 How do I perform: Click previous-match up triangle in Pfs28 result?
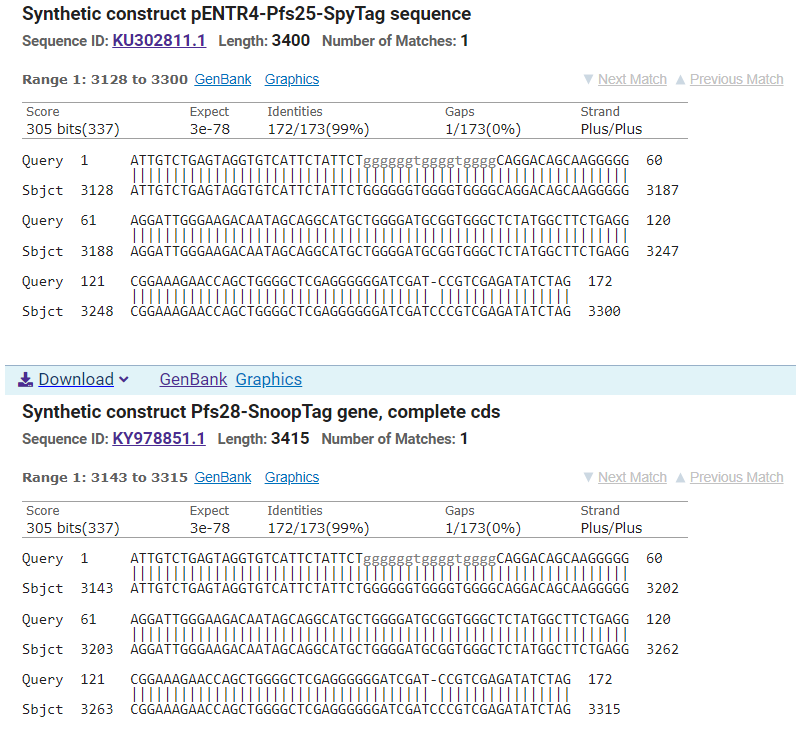click(680, 478)
